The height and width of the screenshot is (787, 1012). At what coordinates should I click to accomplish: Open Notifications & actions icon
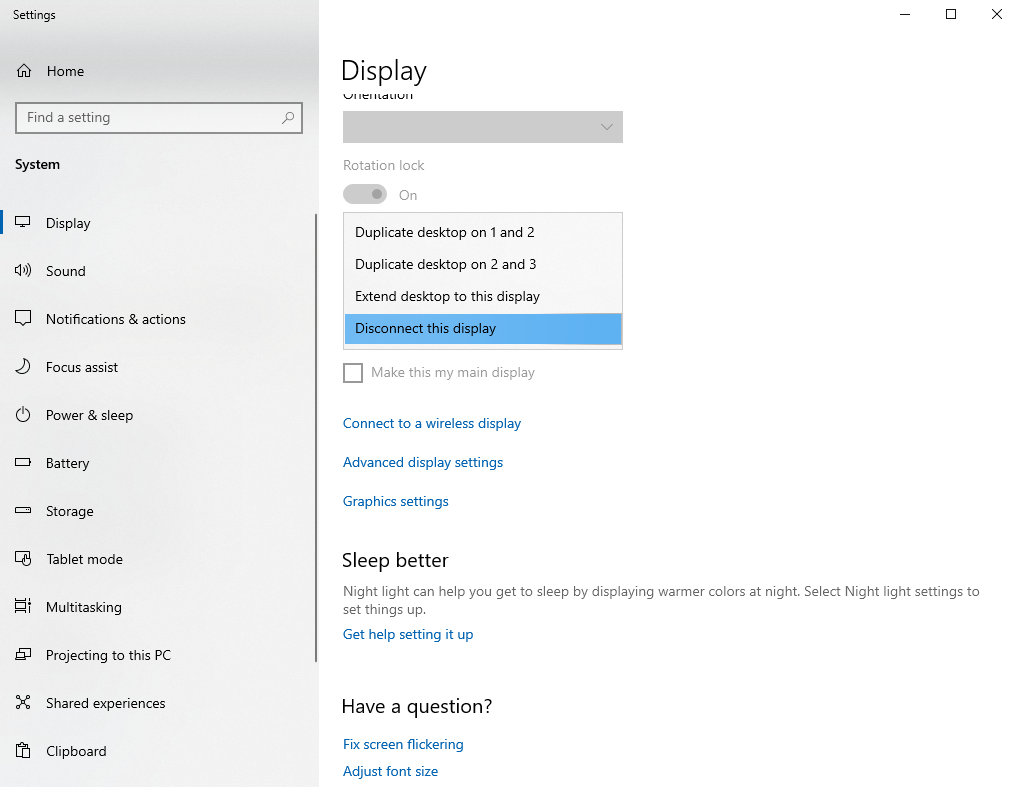coord(23,319)
